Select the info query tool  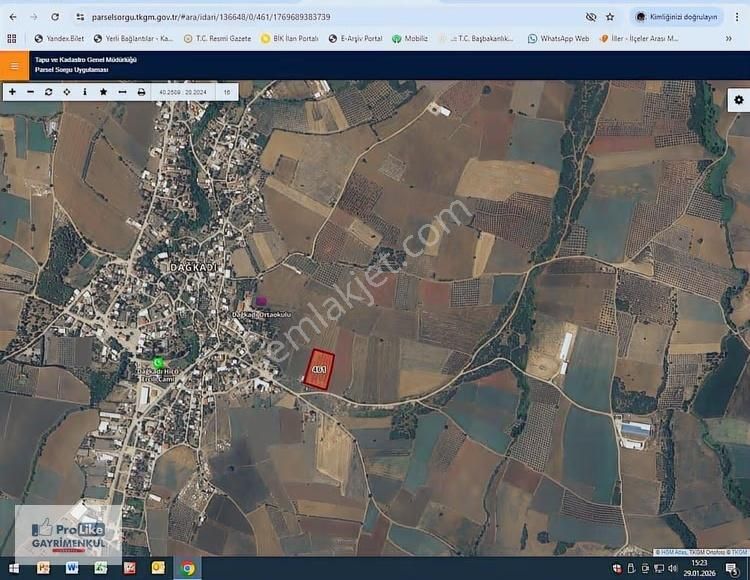[85, 92]
